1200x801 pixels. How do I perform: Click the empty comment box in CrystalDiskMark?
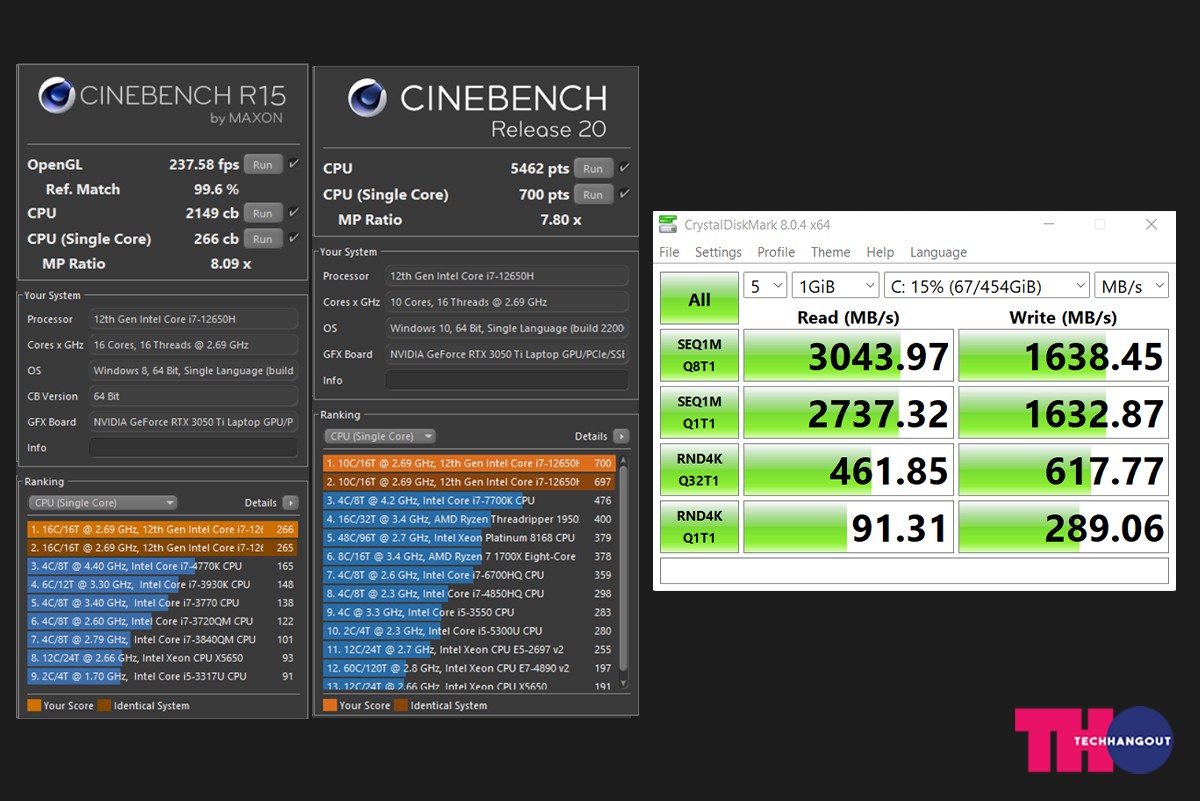[914, 571]
